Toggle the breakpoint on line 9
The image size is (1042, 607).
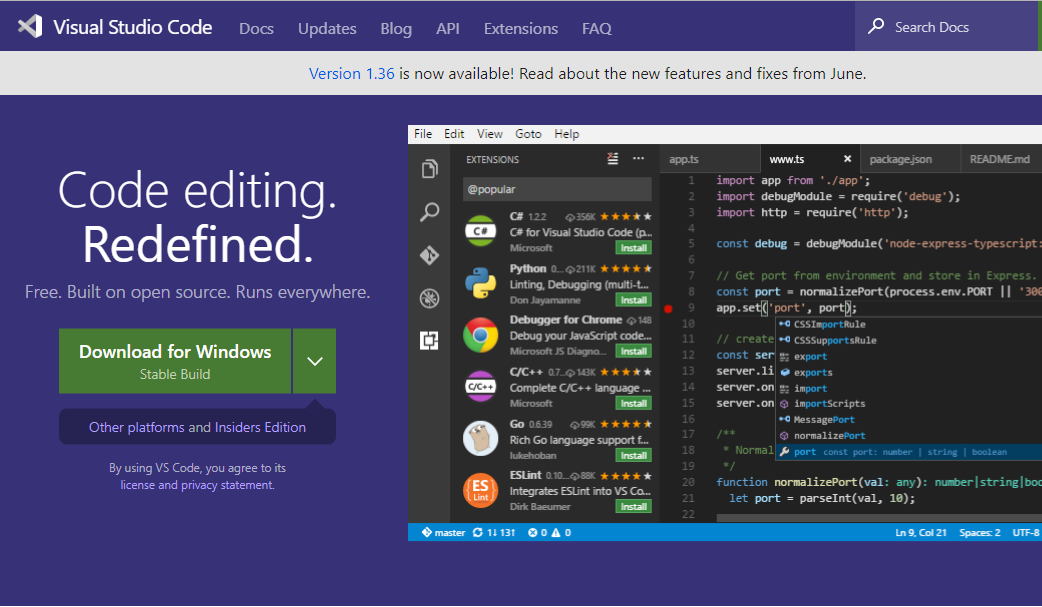(x=668, y=308)
